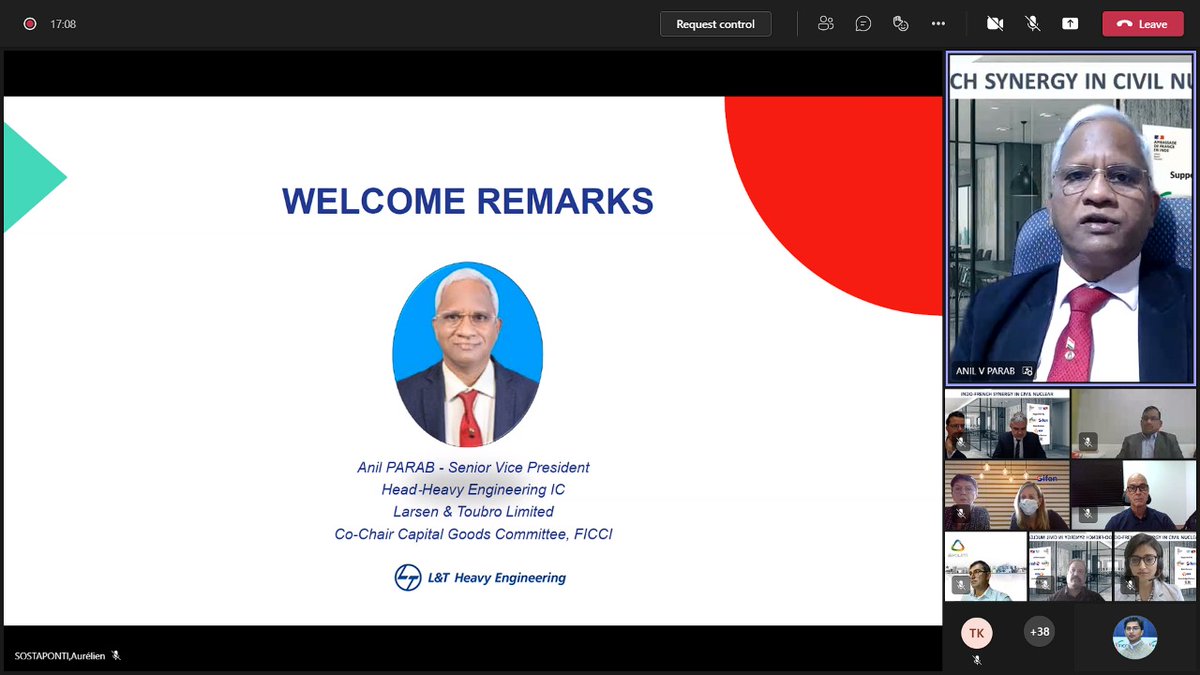Viewport: 1200px width, 675px height.
Task: Select the bald man with glasses tile
Action: pyautogui.click(x=1133, y=495)
